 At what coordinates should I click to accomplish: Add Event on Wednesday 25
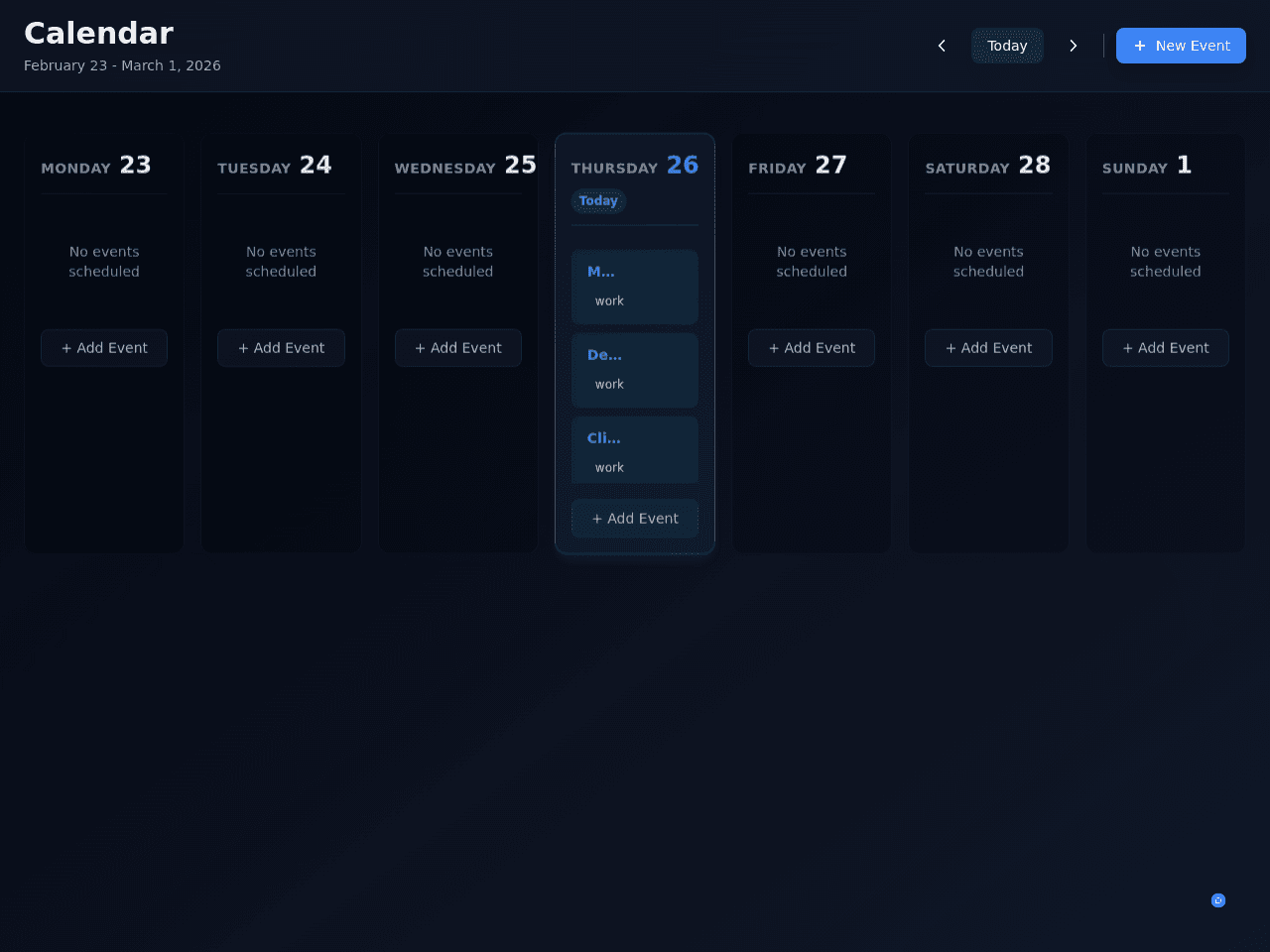(458, 348)
